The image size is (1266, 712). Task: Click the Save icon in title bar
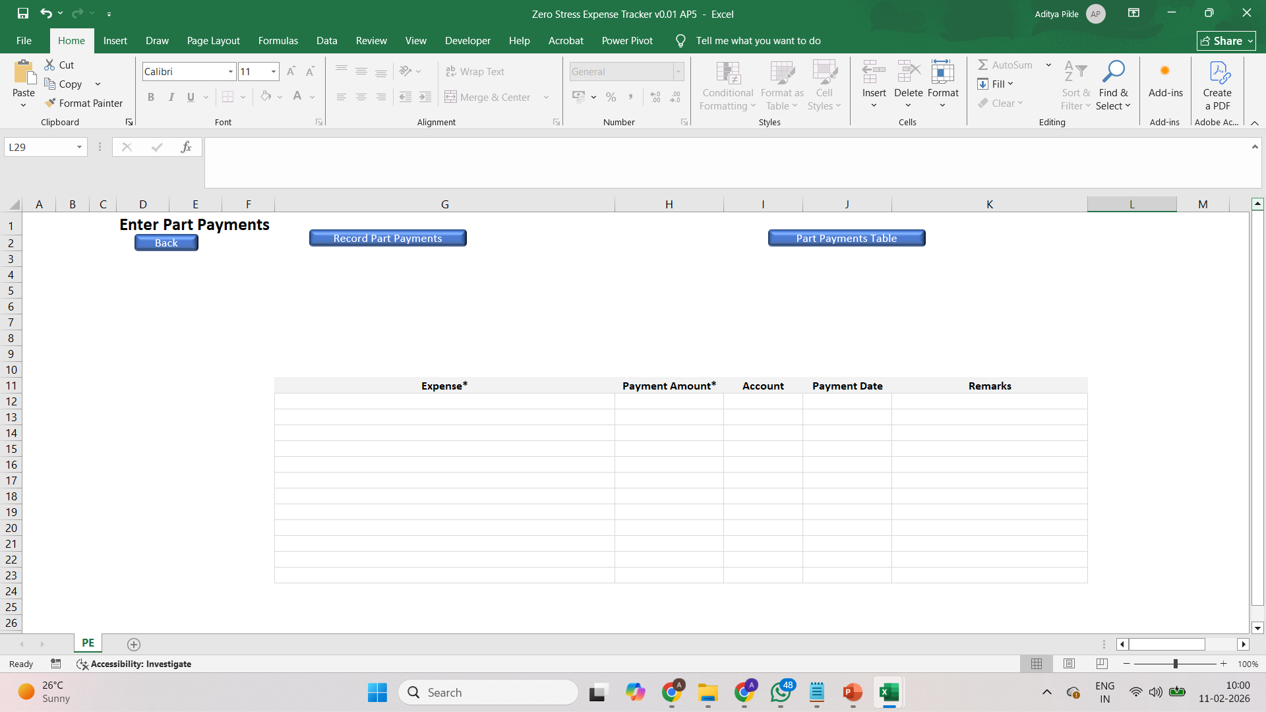(x=22, y=14)
